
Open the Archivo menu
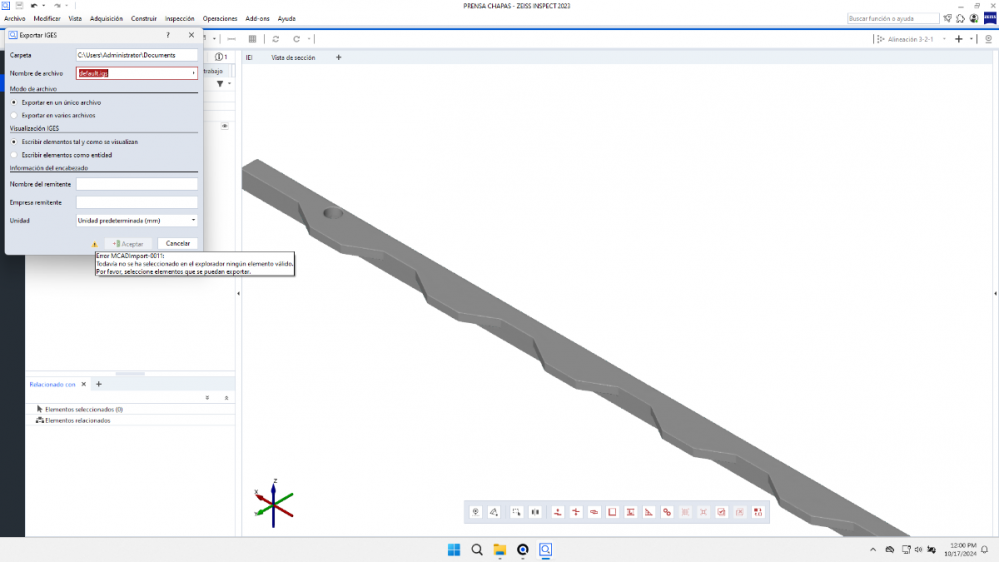pos(15,18)
